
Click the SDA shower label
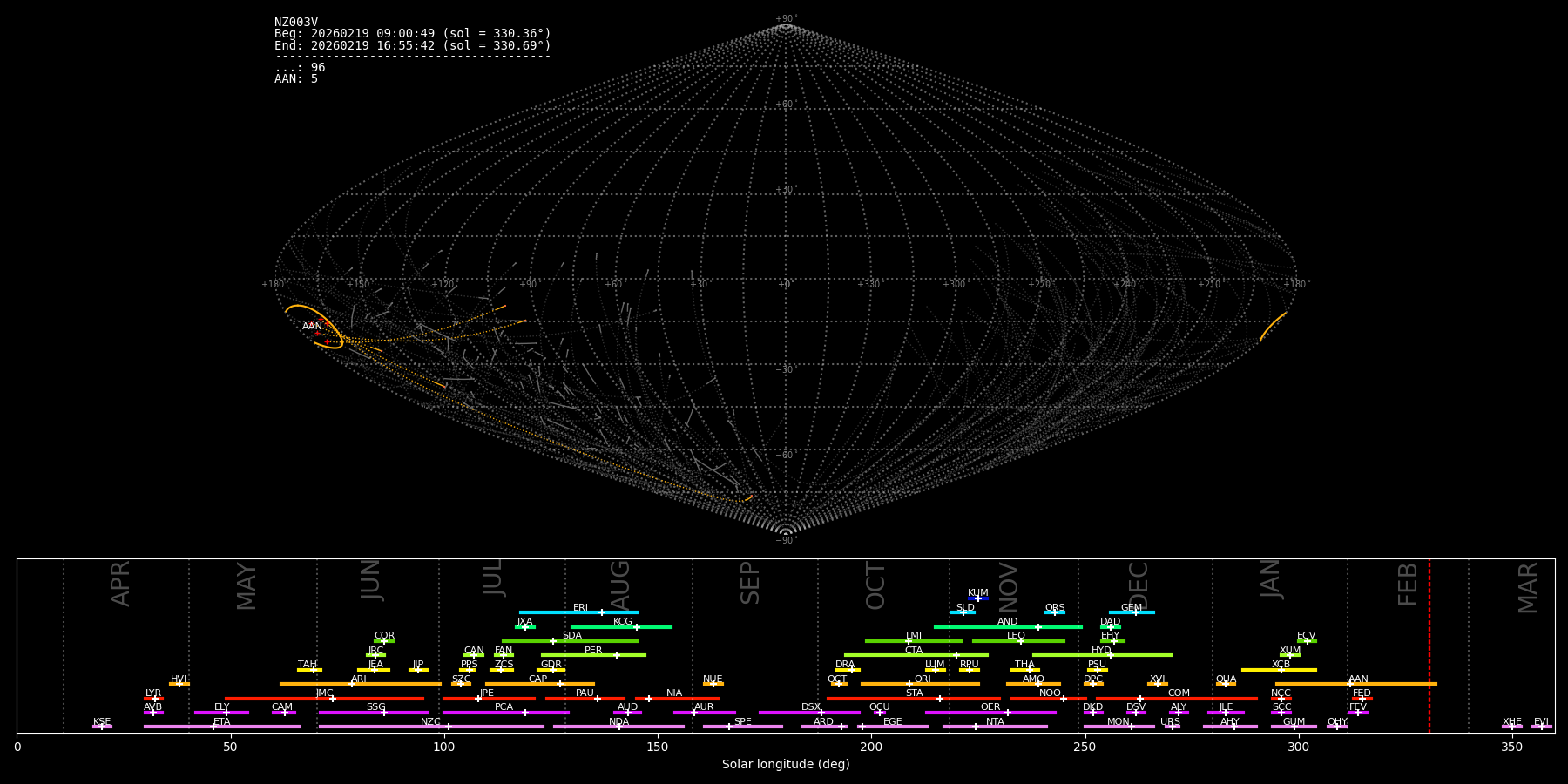point(572,636)
